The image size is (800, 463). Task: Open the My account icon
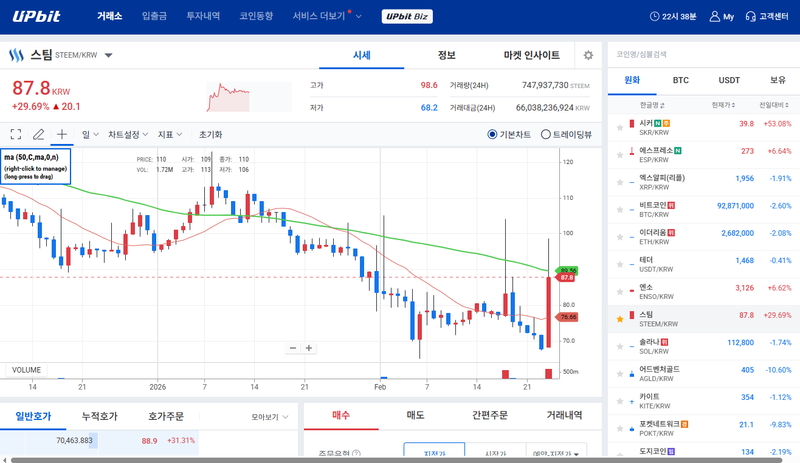pos(721,17)
